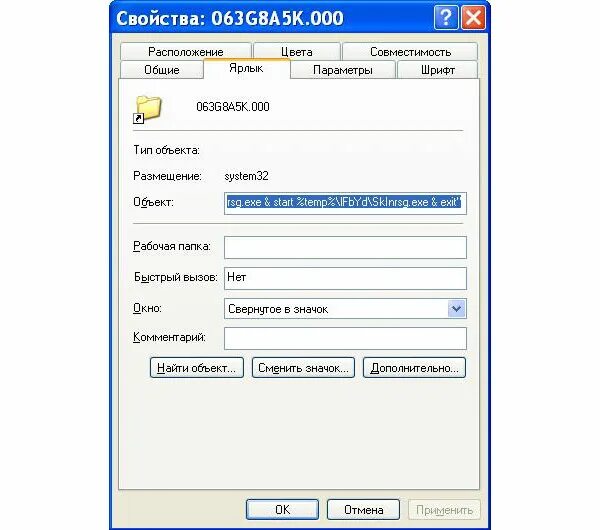Close the Свойства dialog window

coord(473,18)
